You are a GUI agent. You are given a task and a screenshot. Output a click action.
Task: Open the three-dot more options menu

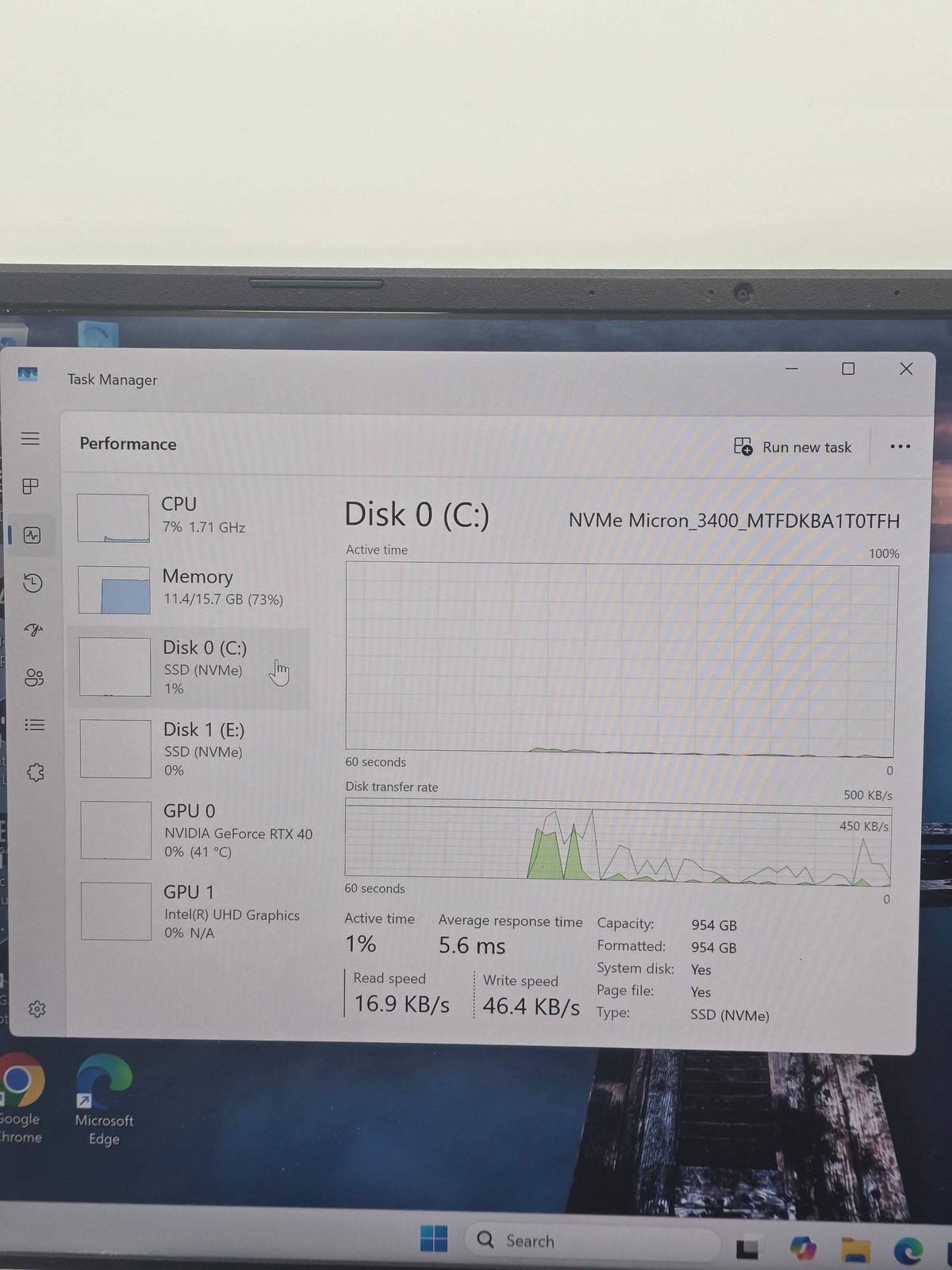(x=900, y=446)
